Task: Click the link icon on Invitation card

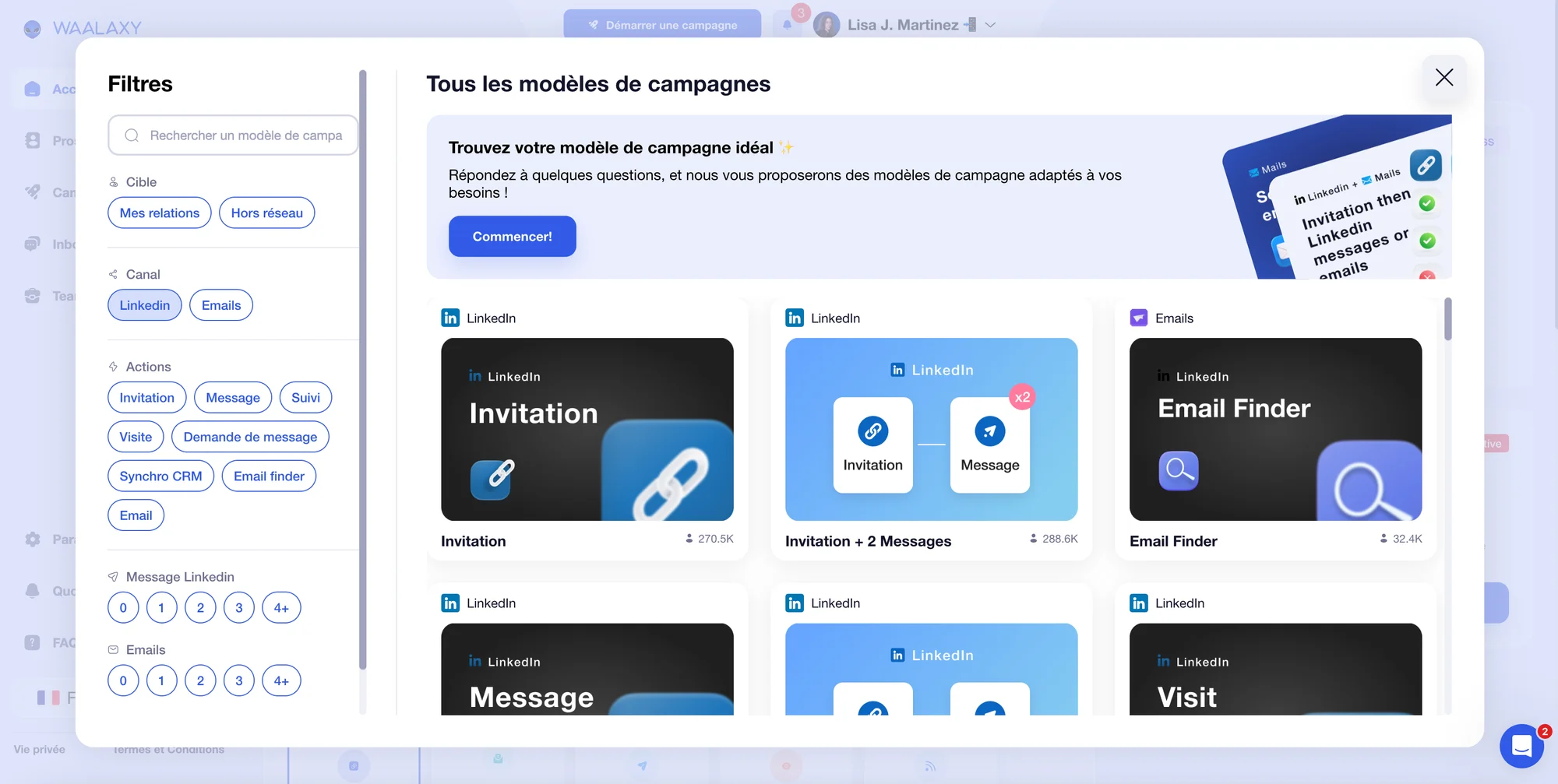Action: point(491,479)
